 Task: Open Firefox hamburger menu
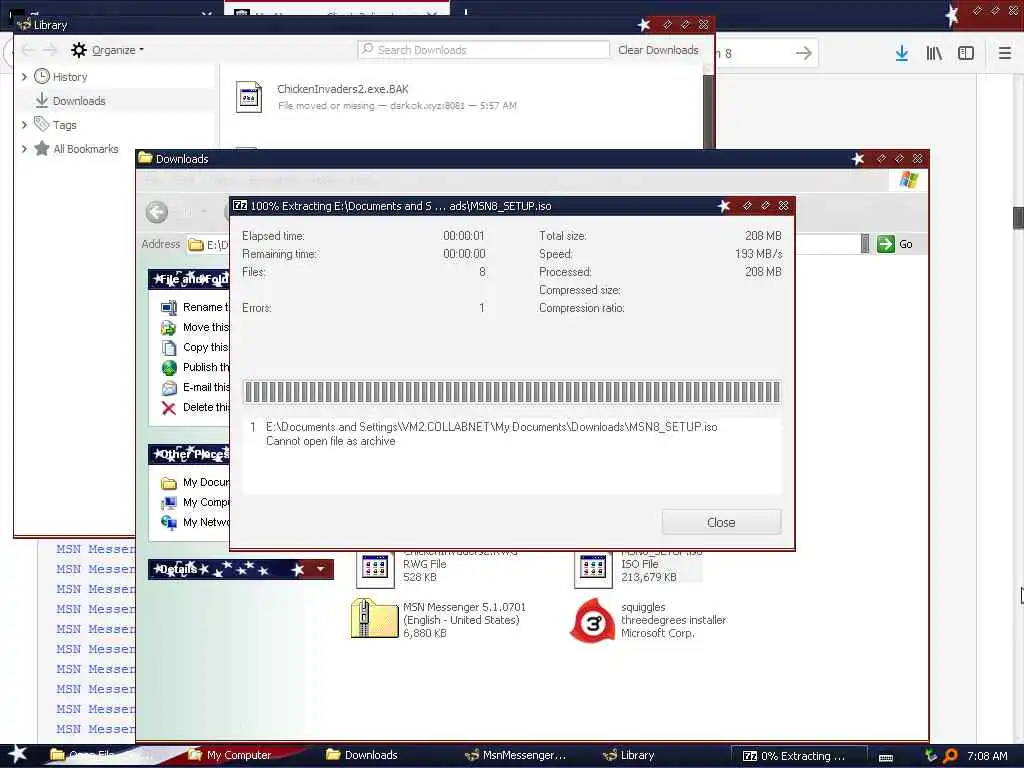coord(1004,53)
